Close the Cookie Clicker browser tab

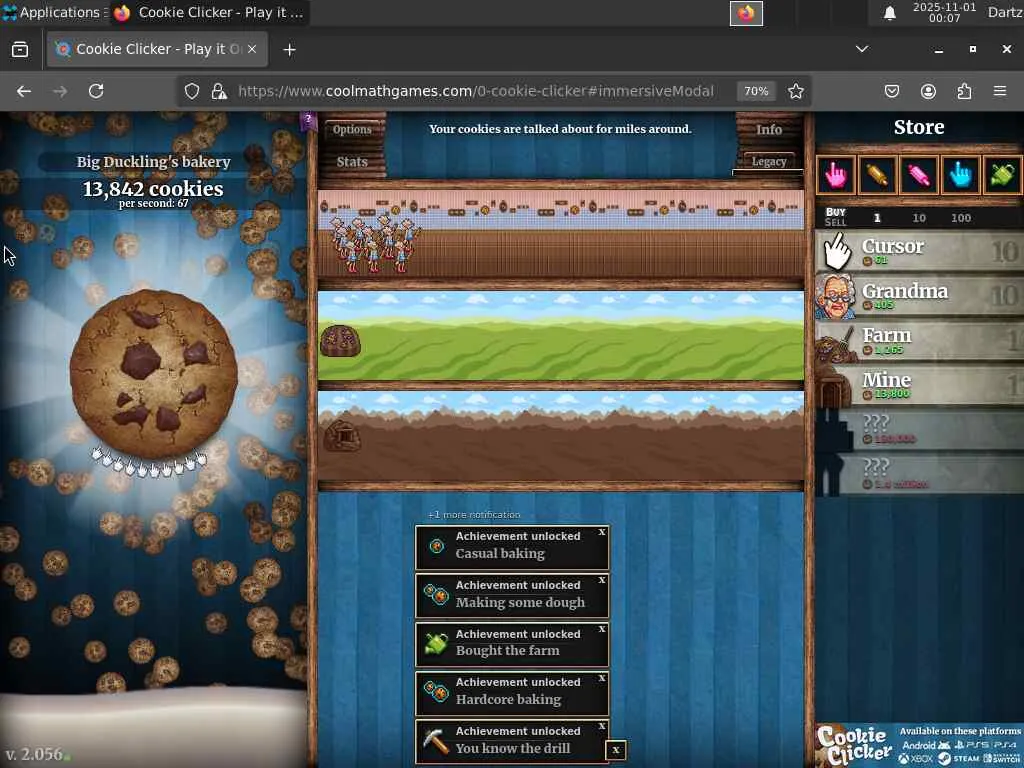click(x=252, y=49)
